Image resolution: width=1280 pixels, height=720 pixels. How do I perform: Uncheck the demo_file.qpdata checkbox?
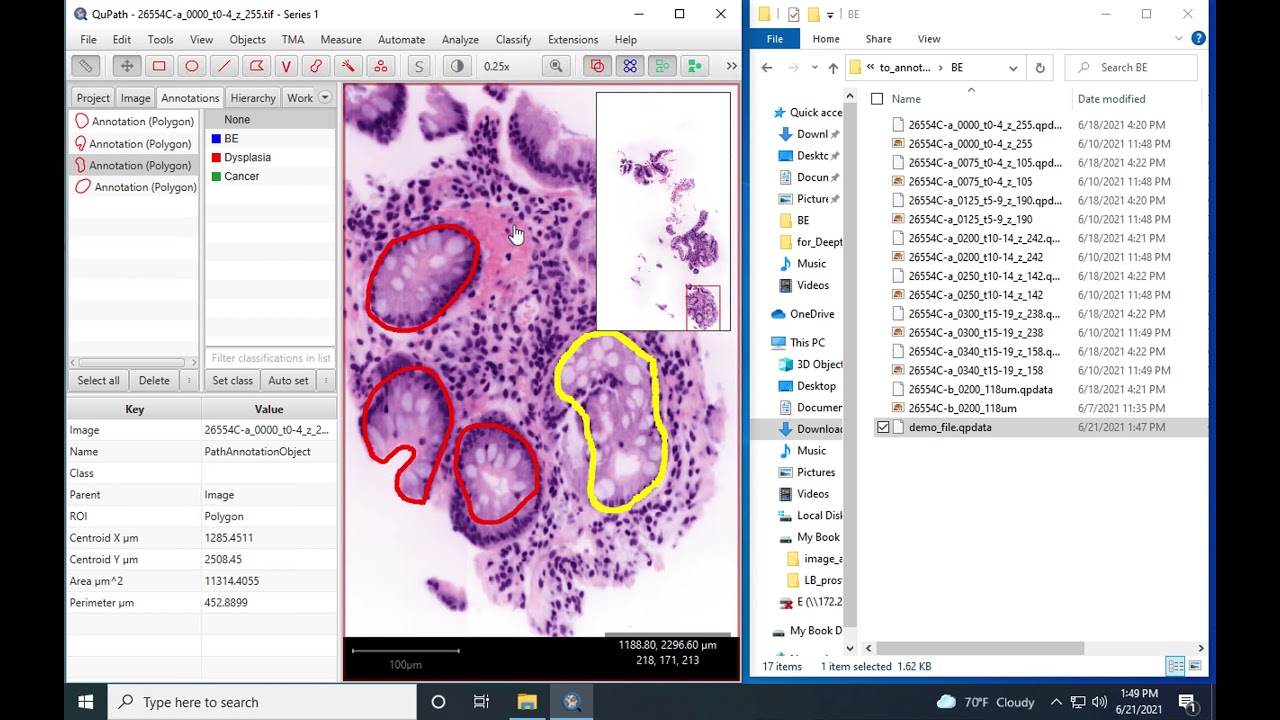click(883, 427)
